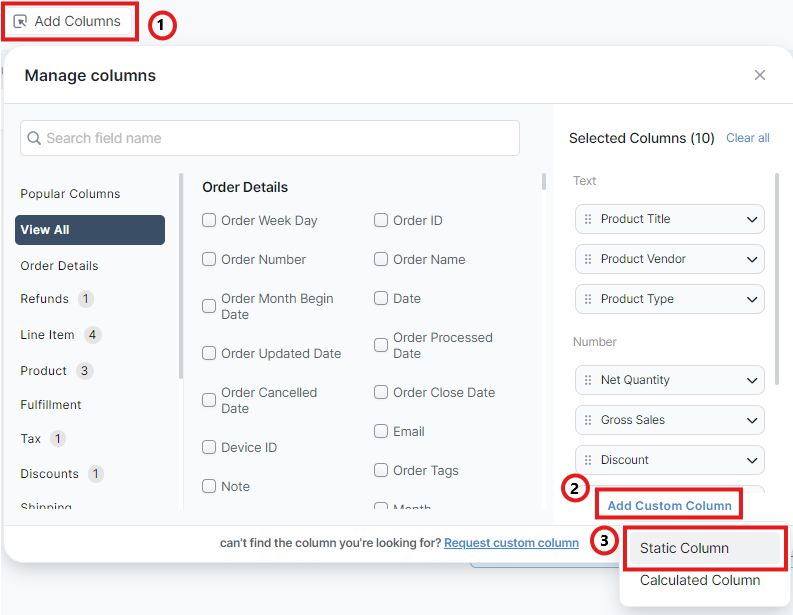The image size is (793, 615).
Task: Grab the Product Type drag handle
Action: [588, 299]
